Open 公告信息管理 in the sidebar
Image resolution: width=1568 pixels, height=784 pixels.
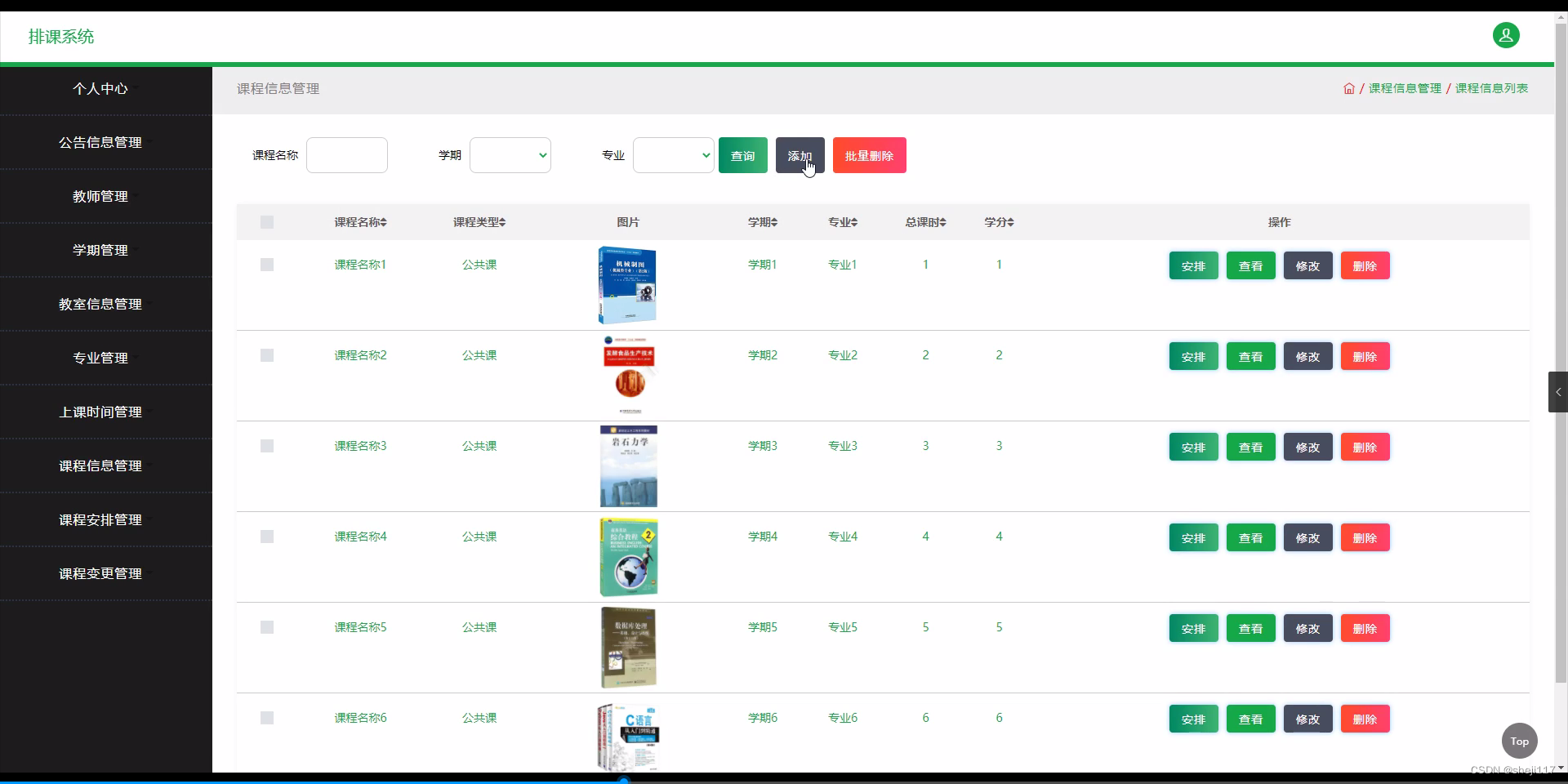[x=100, y=142]
